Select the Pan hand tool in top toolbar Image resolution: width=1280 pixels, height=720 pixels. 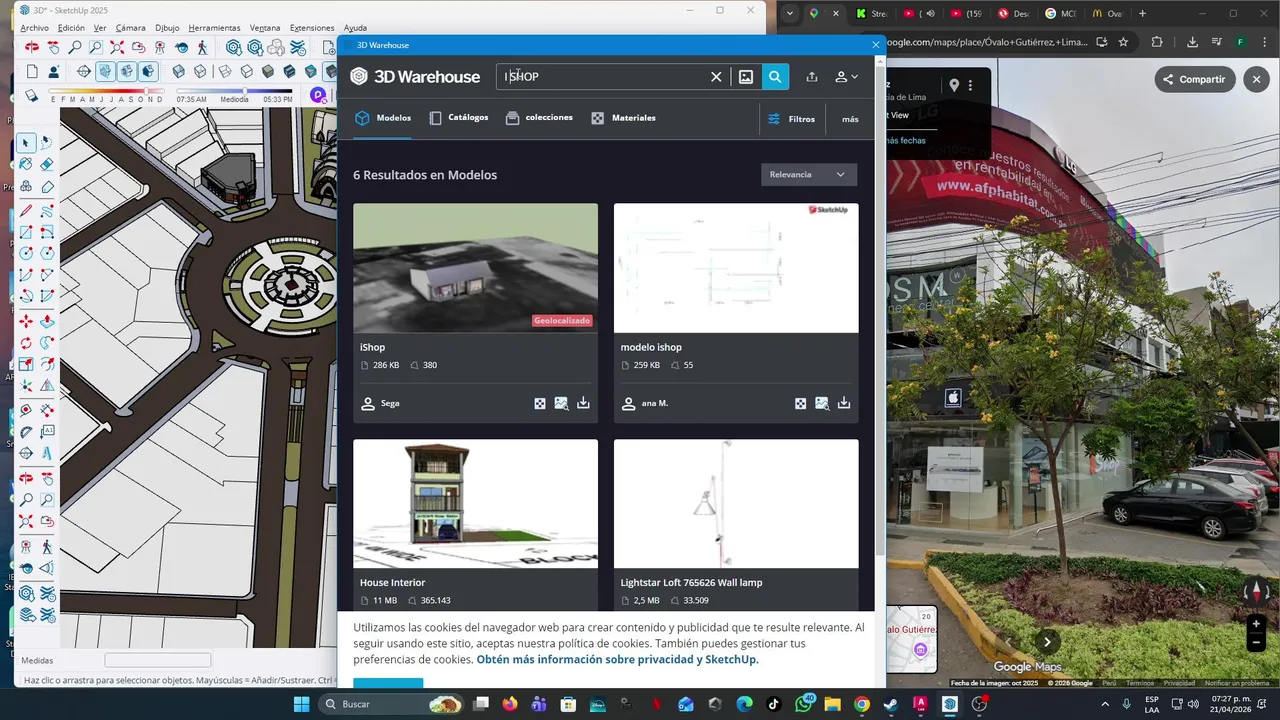click(x=54, y=47)
